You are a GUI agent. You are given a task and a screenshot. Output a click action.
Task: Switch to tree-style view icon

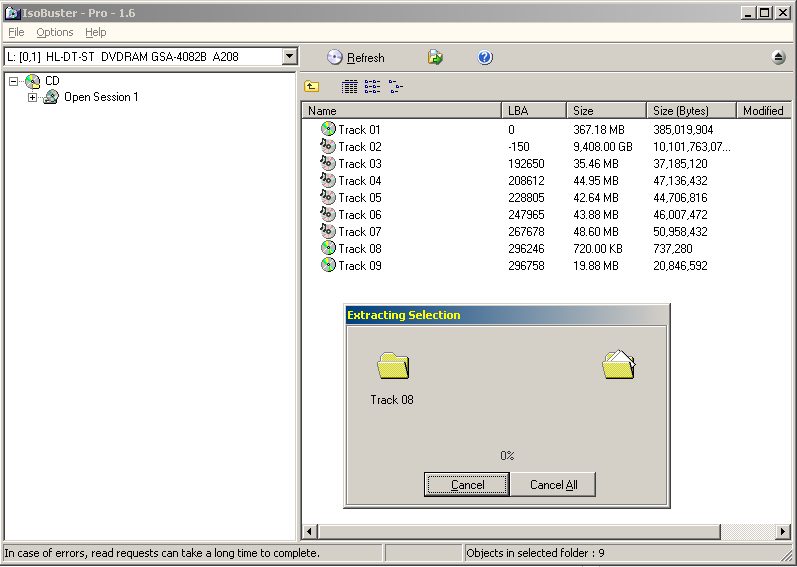[395, 87]
